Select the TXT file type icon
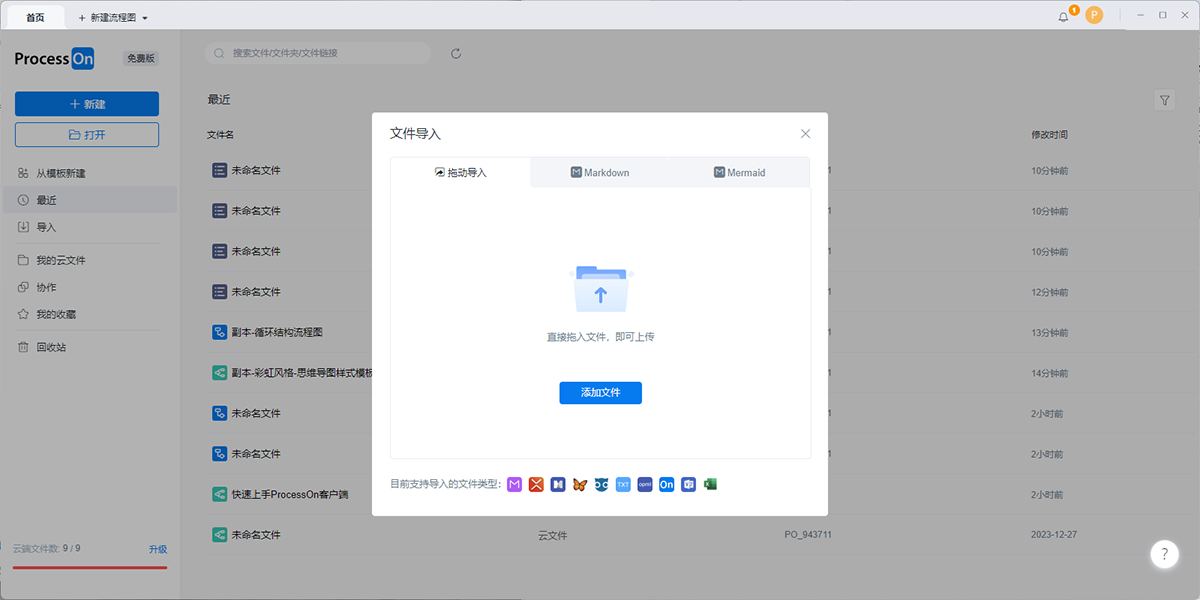Viewport: 1200px width, 600px height. 623,484
